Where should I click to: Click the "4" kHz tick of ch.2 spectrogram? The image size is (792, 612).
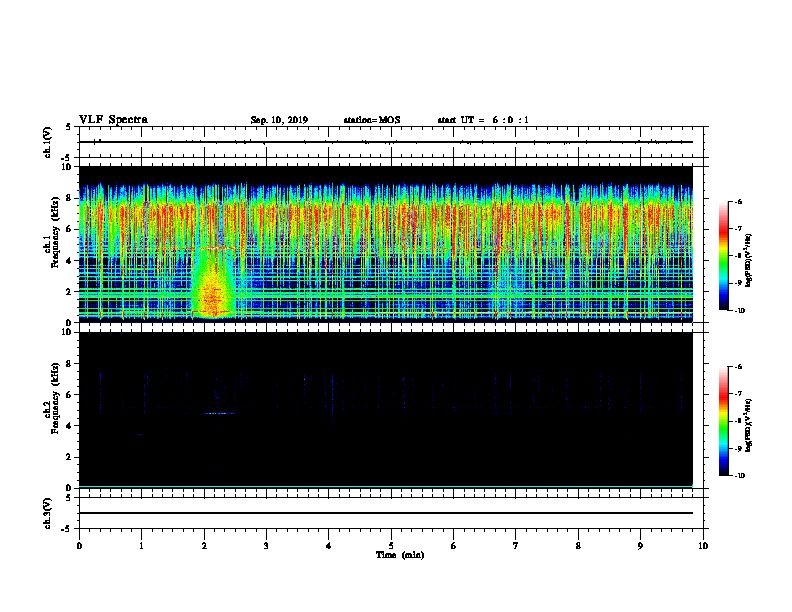(x=70, y=426)
